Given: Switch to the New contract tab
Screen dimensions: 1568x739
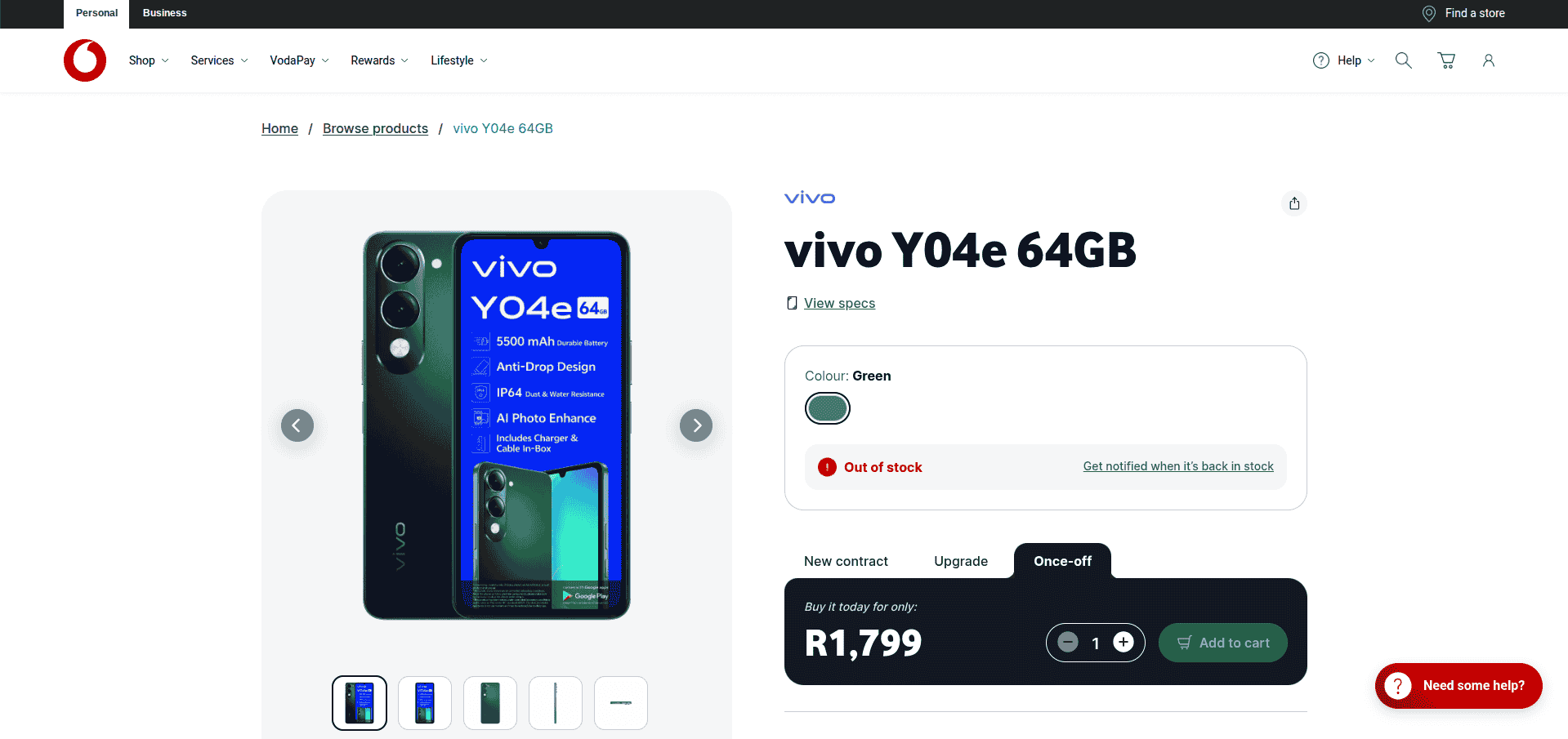Looking at the screenshot, I should [846, 561].
